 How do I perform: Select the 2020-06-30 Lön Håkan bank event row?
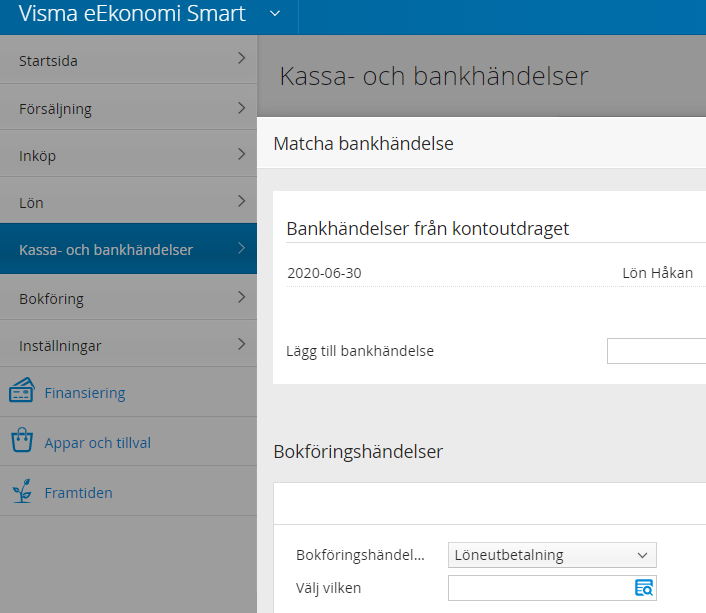496,273
